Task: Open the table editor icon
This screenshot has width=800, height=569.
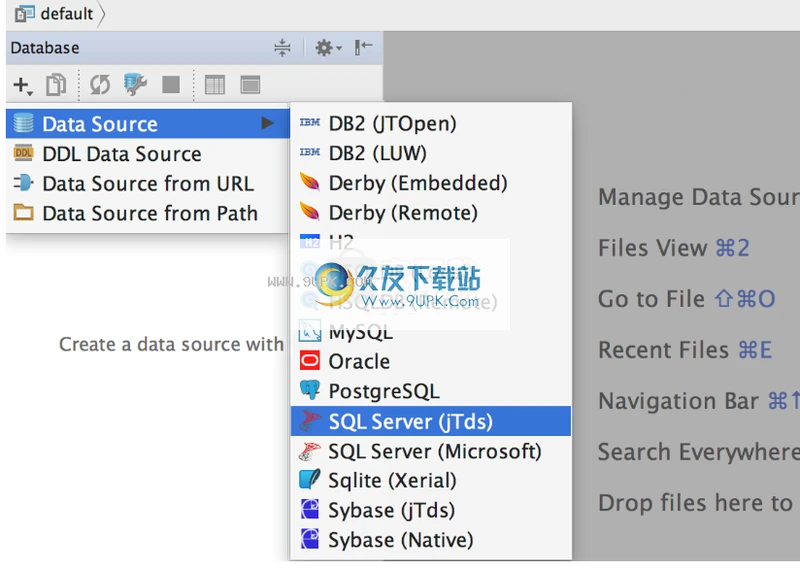Action: click(x=215, y=85)
